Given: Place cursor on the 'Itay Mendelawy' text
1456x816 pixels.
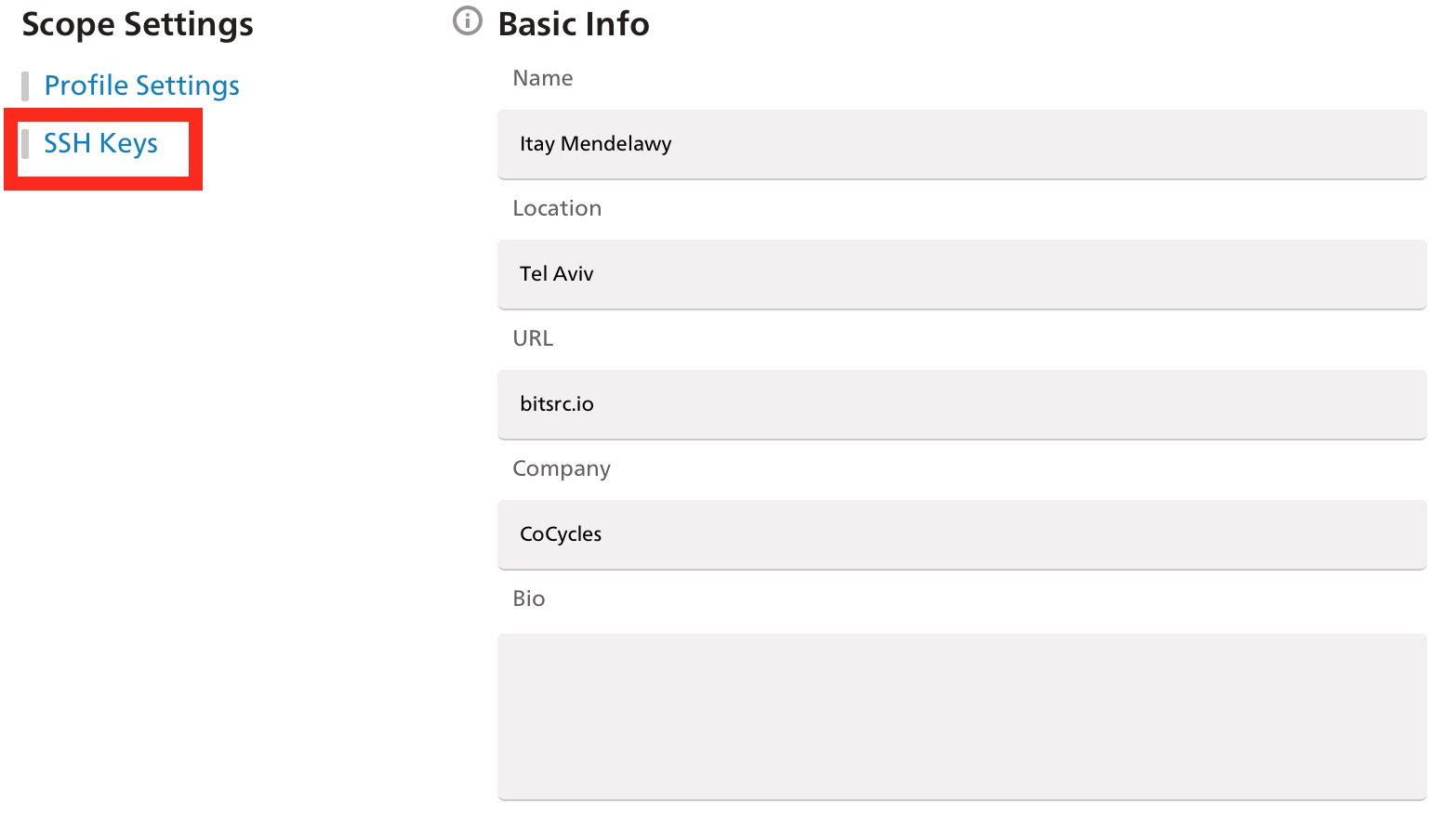Looking at the screenshot, I should click(x=596, y=144).
